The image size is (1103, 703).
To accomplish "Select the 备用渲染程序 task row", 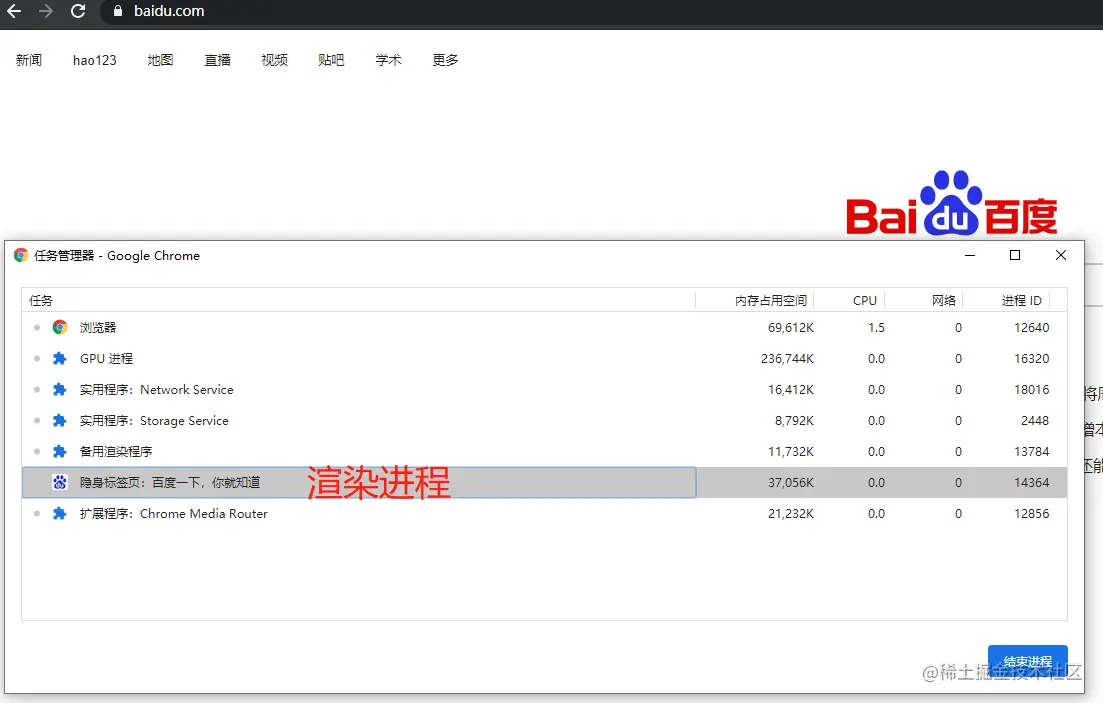I will 544,451.
